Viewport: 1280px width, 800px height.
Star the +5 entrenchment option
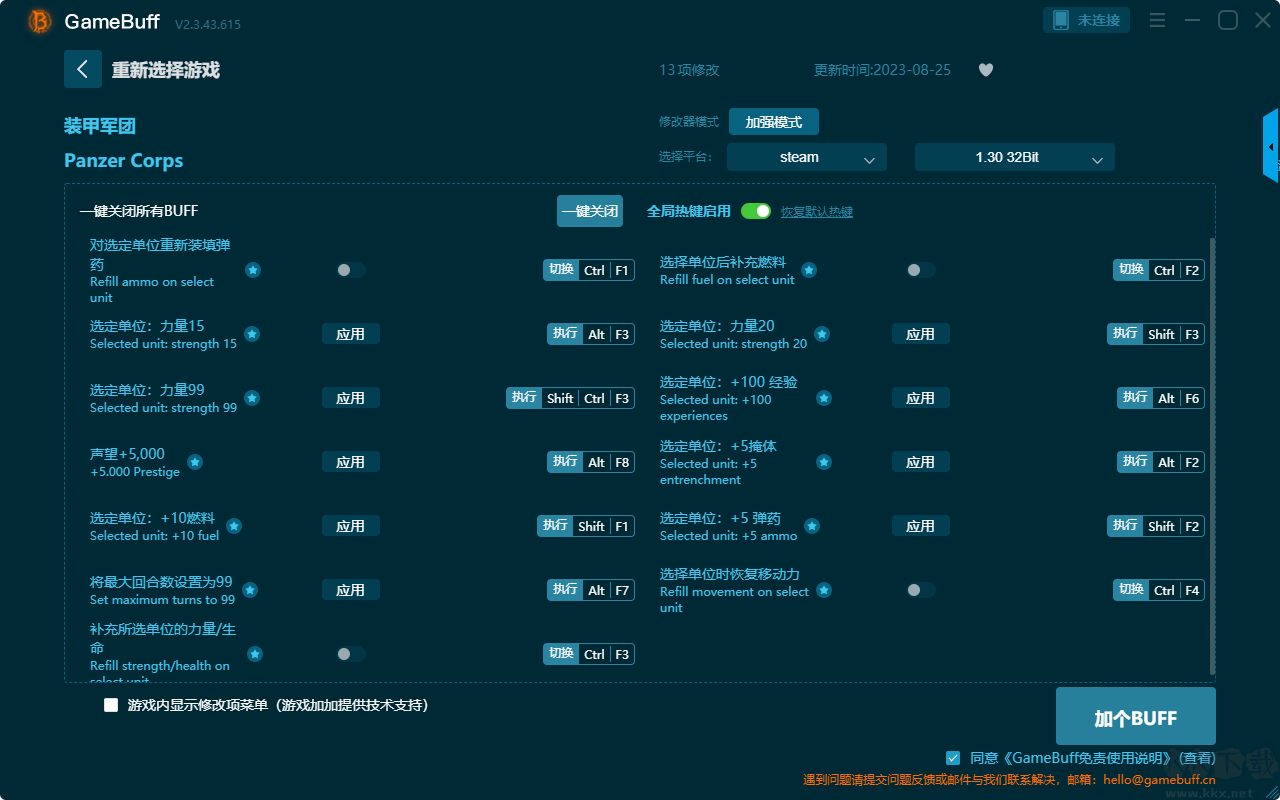(824, 462)
